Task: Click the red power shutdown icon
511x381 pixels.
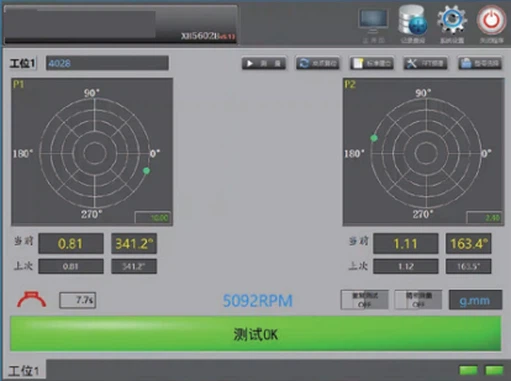Action: pyautogui.click(x=491, y=20)
